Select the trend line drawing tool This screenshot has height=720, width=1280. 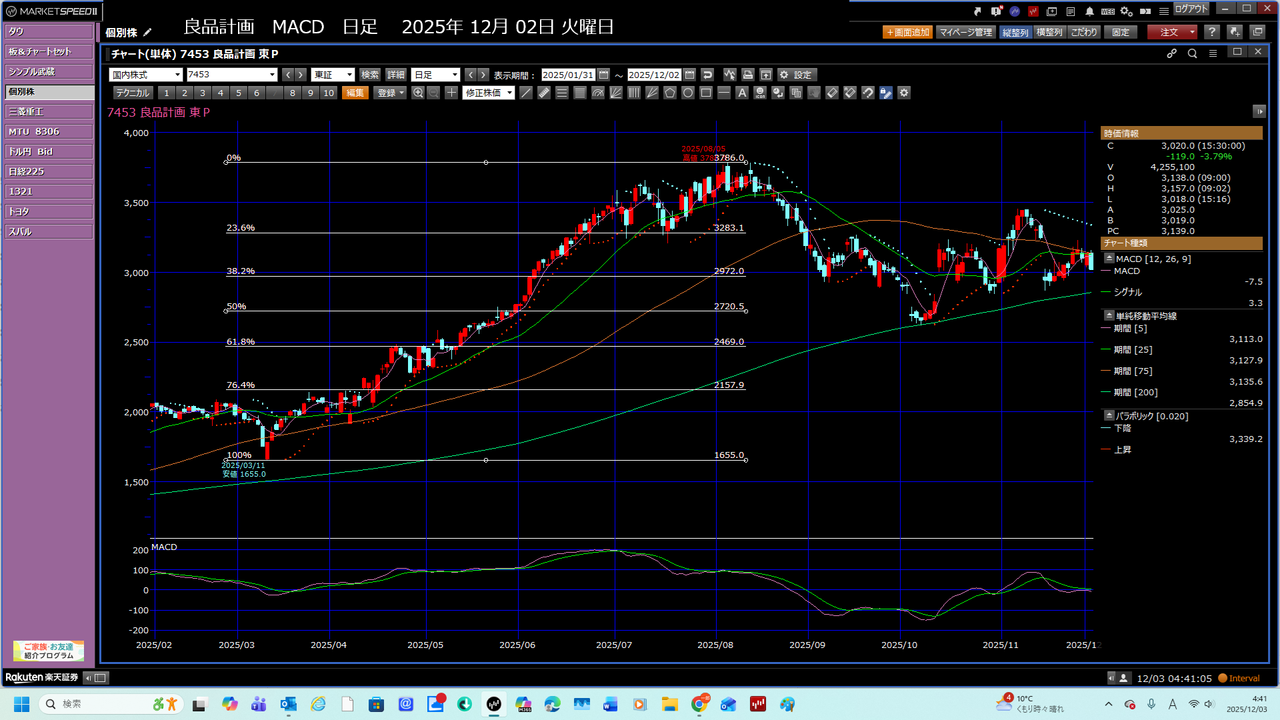point(527,93)
